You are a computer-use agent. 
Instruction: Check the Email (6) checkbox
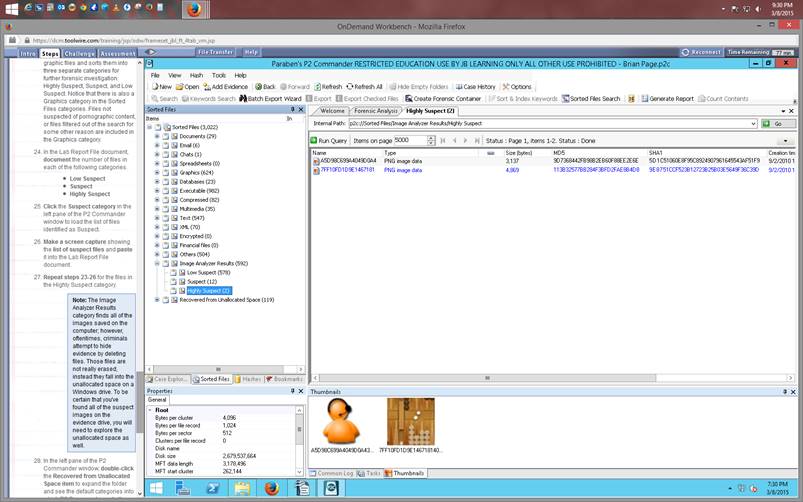click(165, 146)
